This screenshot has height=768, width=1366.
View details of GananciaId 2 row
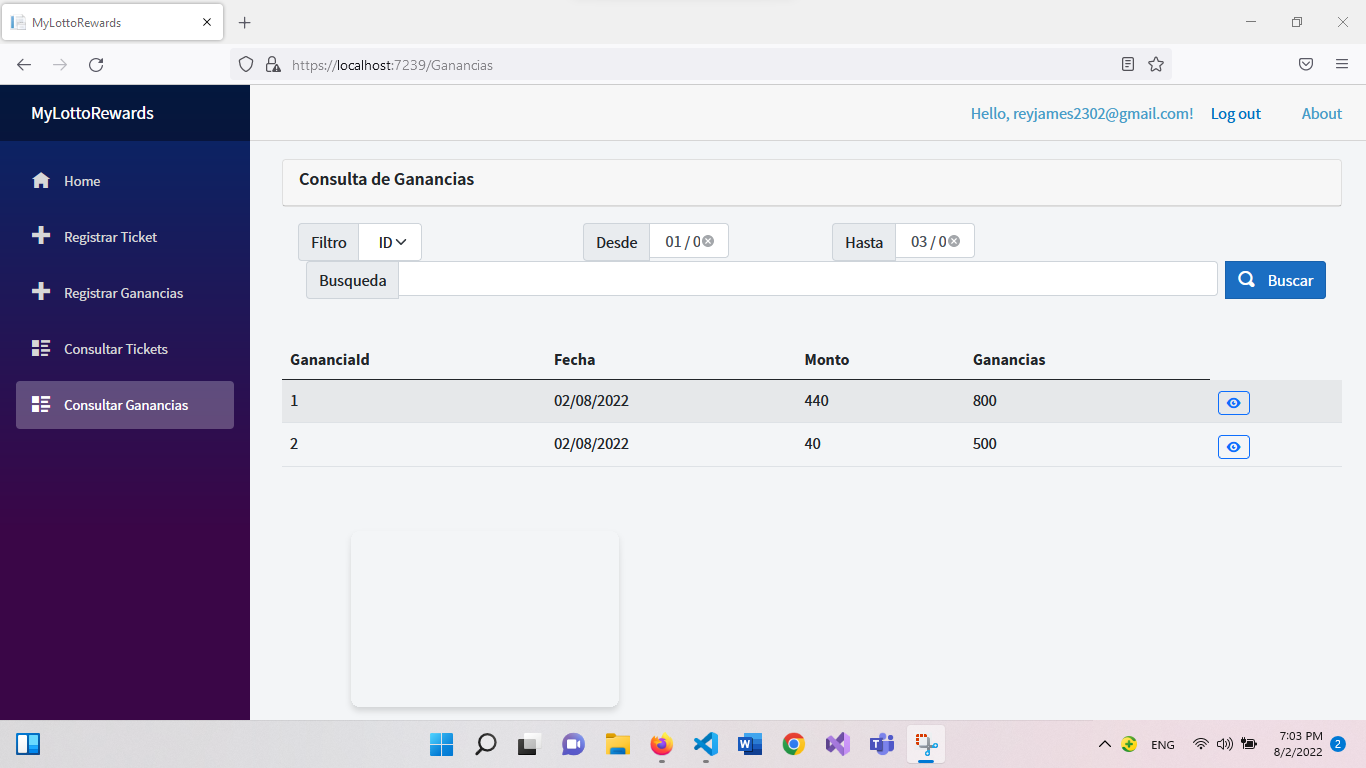pos(1234,447)
